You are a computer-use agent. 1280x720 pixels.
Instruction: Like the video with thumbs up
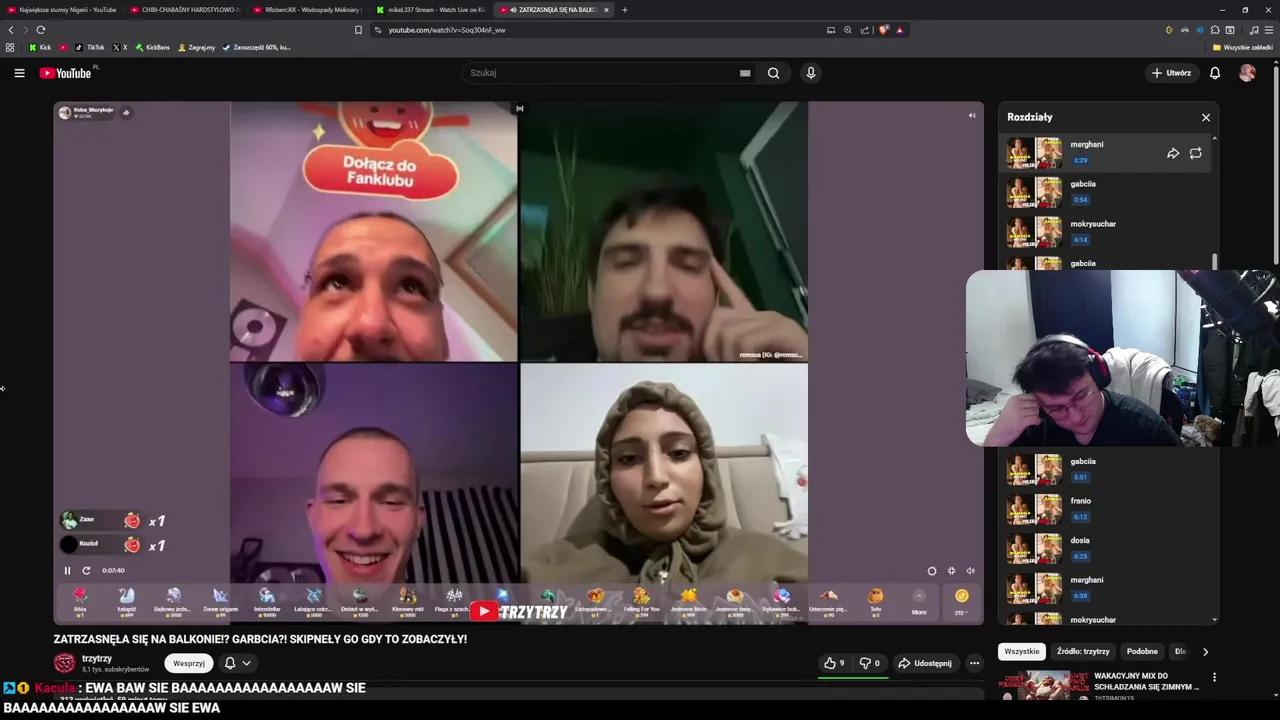[x=834, y=663]
